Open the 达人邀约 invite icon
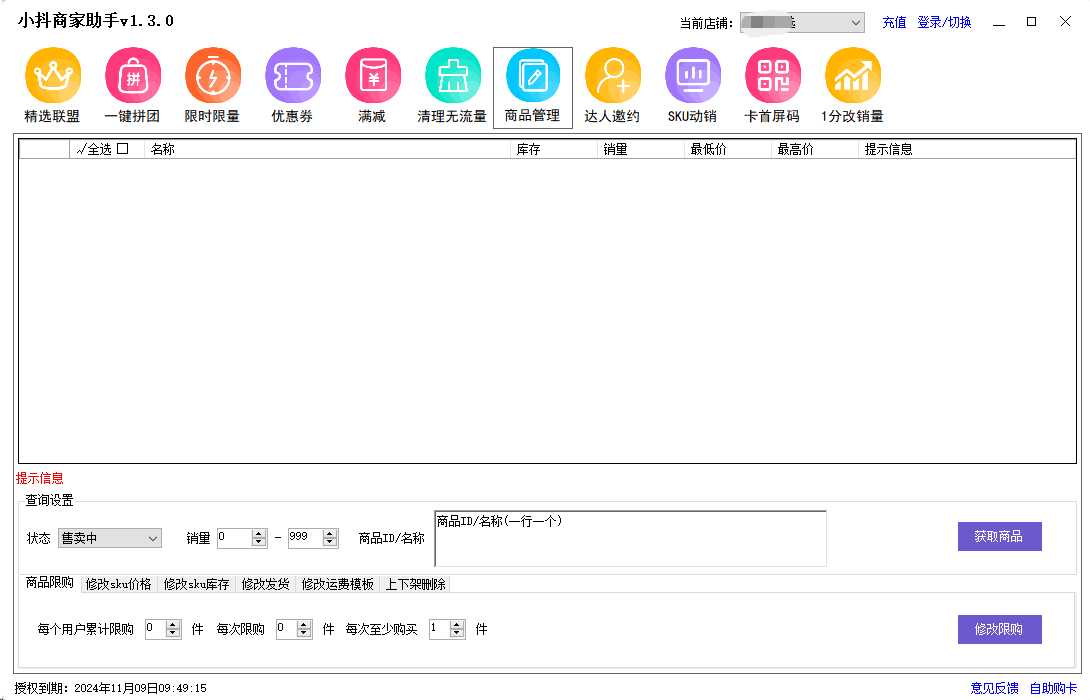 coord(612,76)
